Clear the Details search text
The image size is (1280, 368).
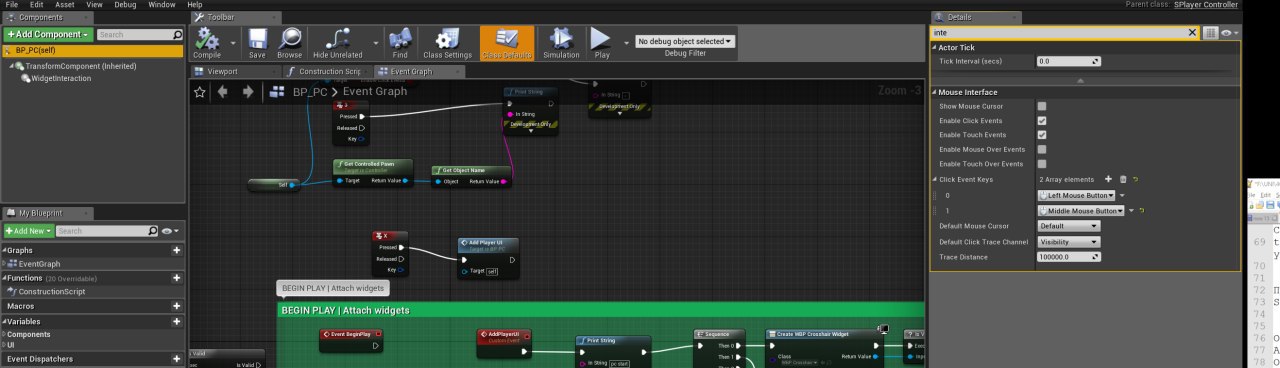click(1191, 32)
